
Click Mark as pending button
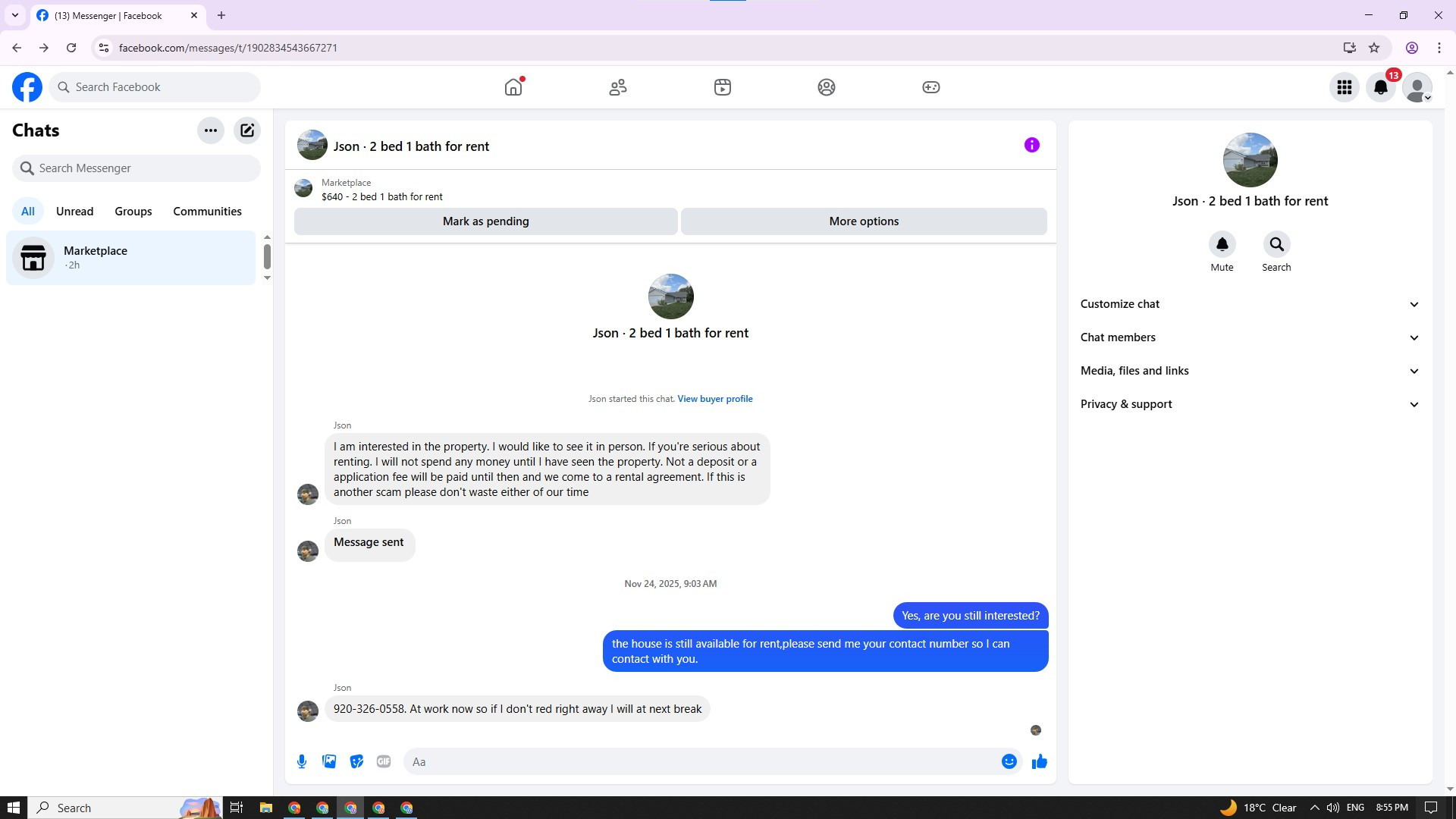pyautogui.click(x=485, y=221)
